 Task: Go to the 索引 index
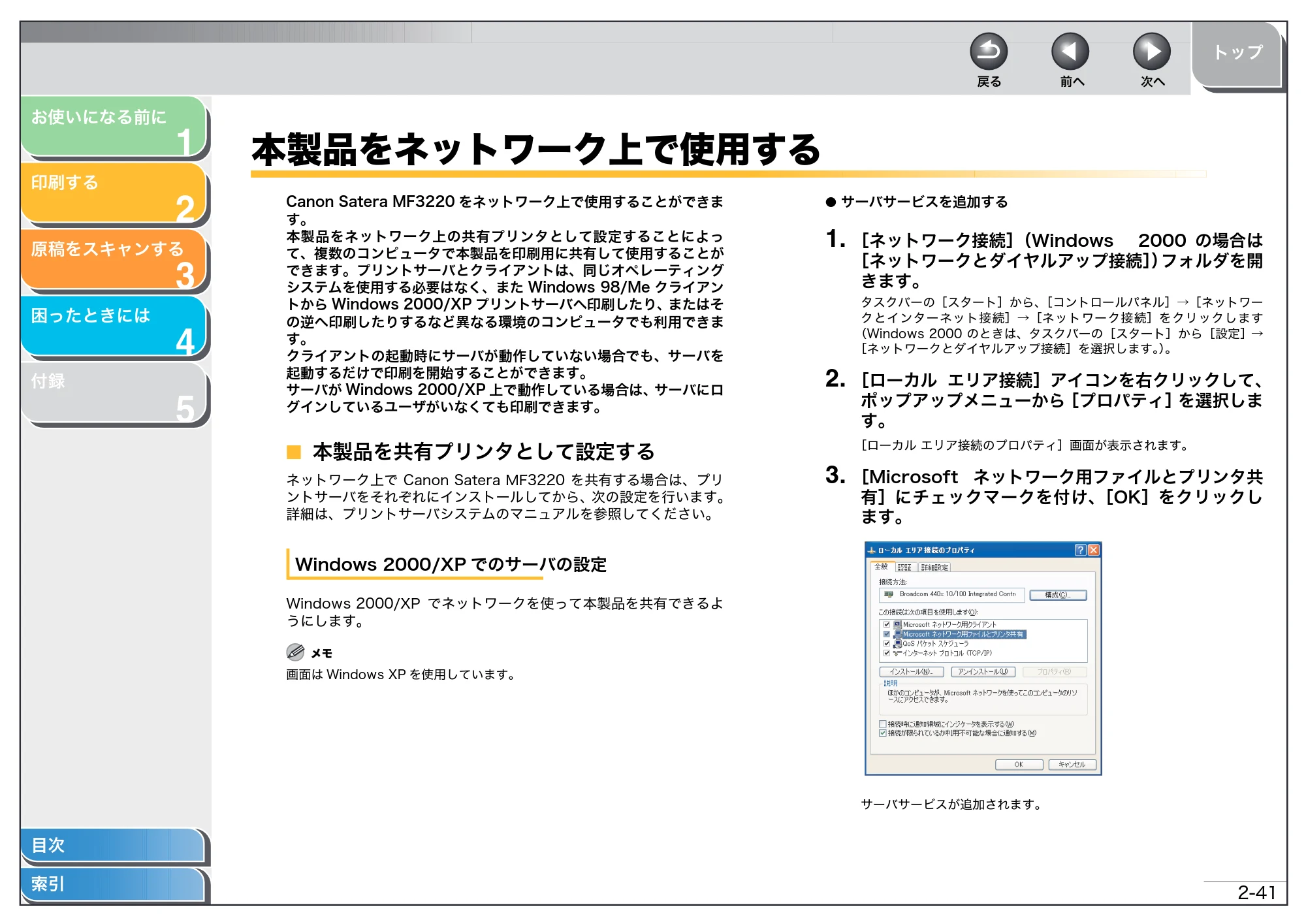click(x=112, y=884)
